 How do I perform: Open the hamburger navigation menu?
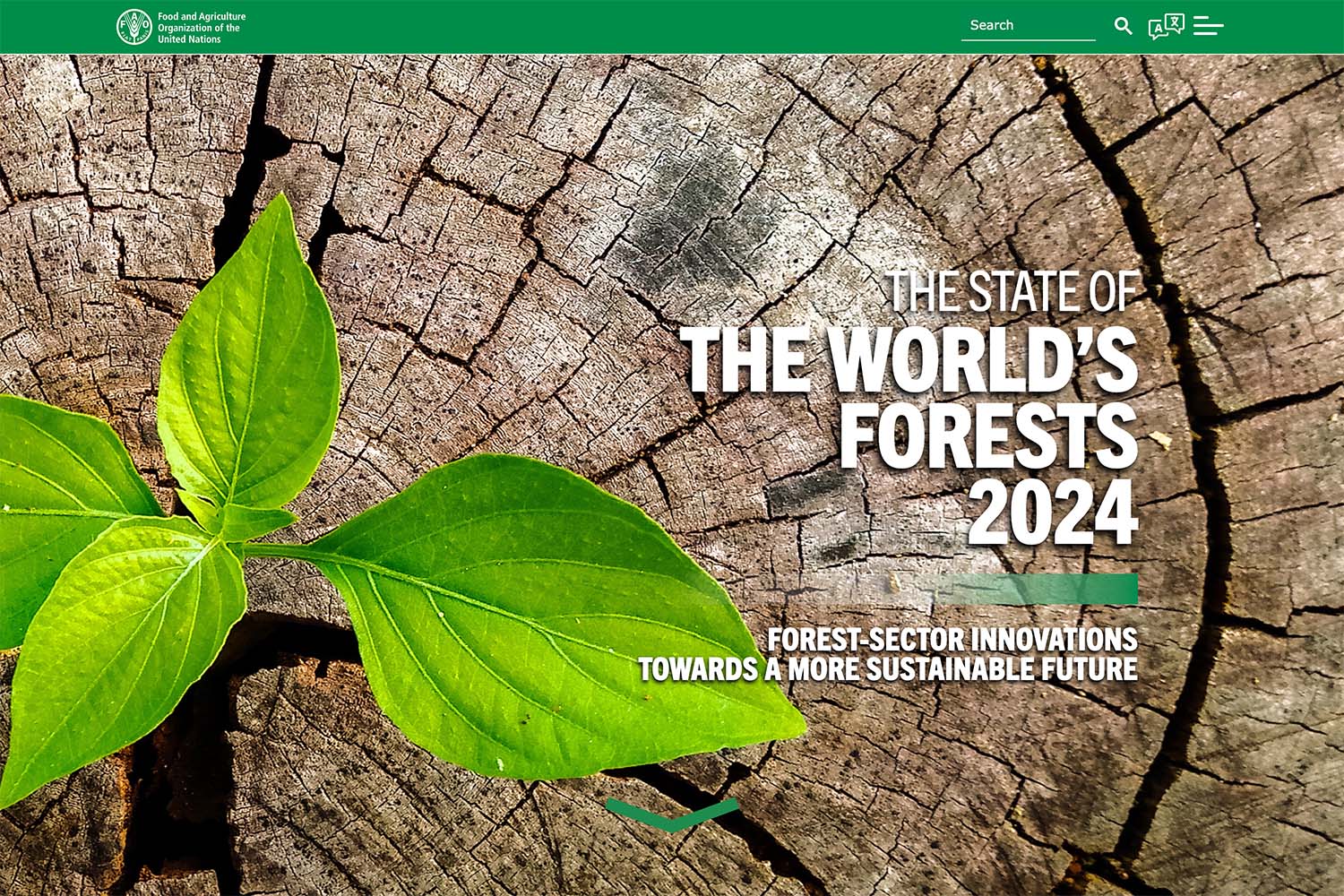(x=1209, y=26)
